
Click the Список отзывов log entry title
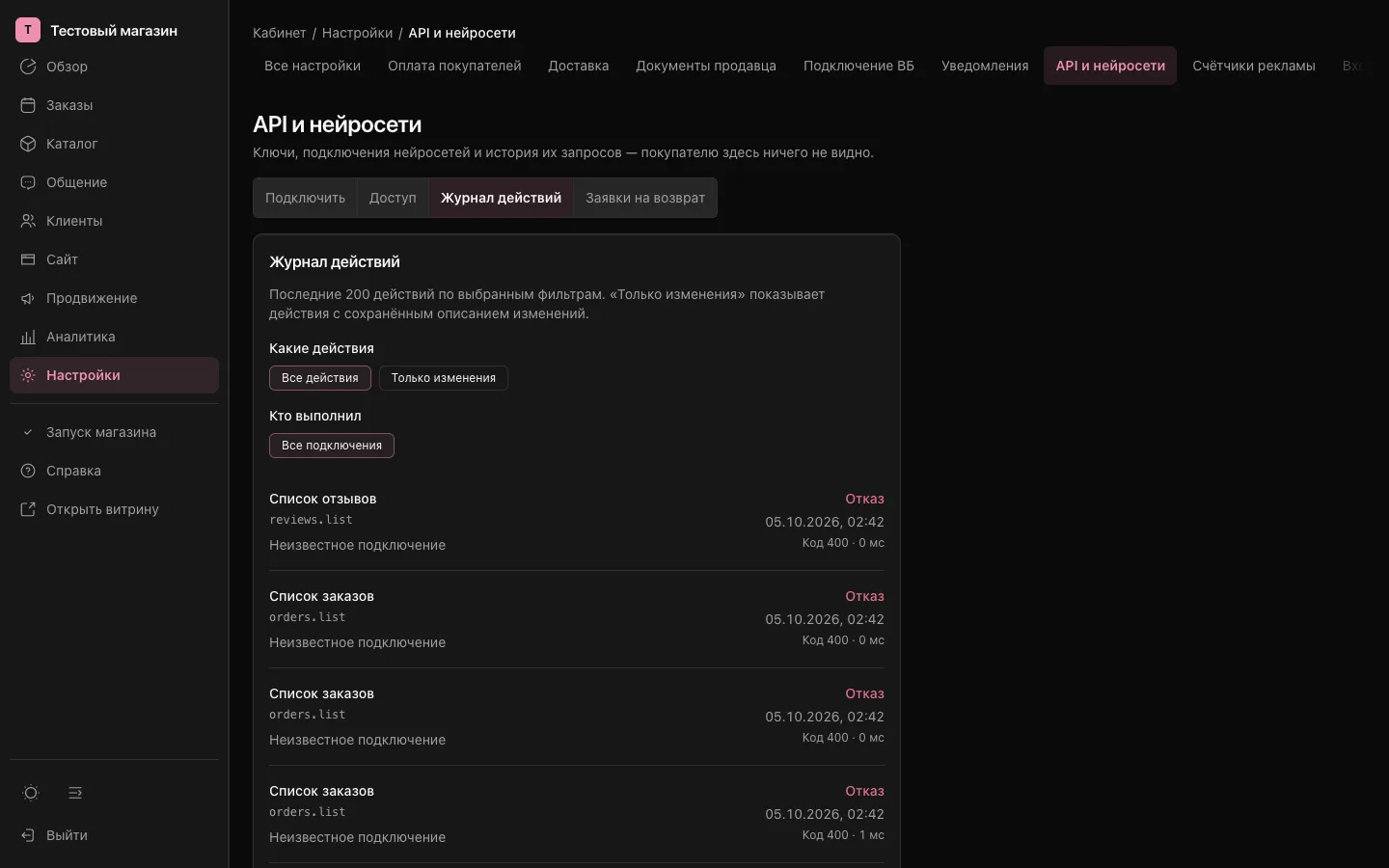[323, 499]
